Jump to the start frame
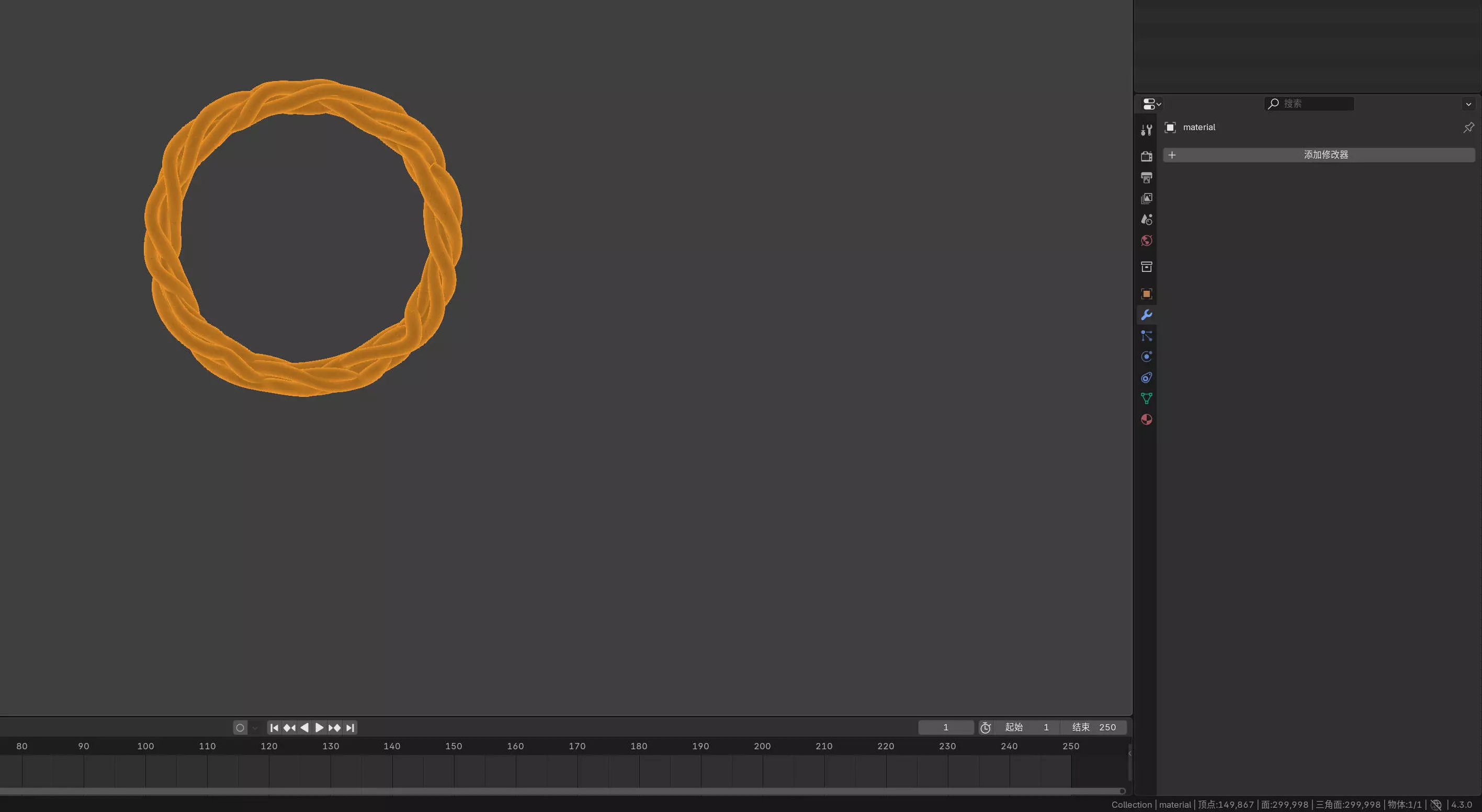1482x812 pixels. coord(275,727)
